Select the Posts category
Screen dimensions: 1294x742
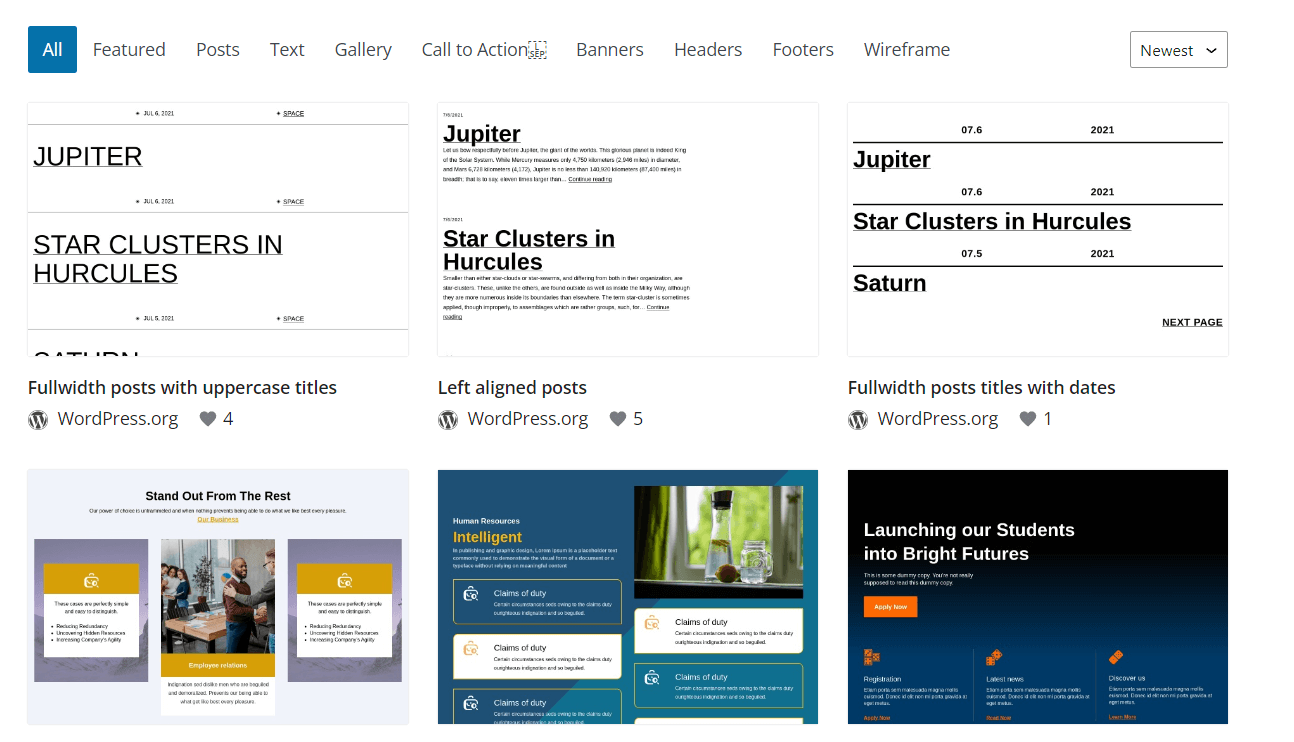pyautogui.click(x=217, y=48)
